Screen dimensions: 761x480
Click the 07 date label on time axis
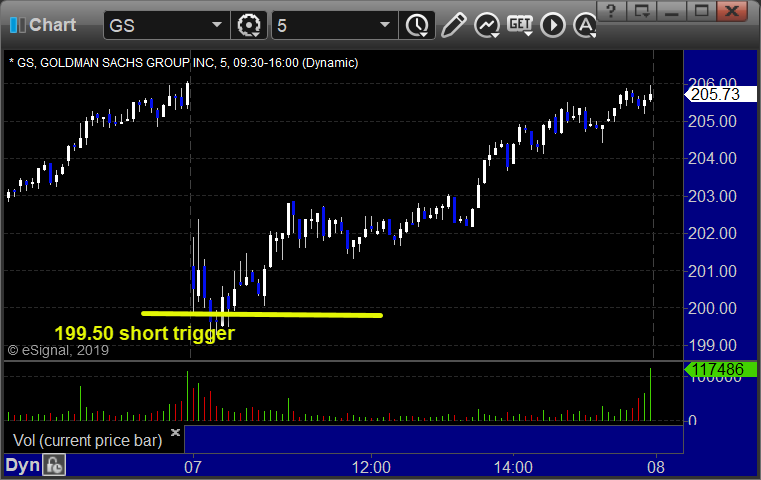pos(193,467)
